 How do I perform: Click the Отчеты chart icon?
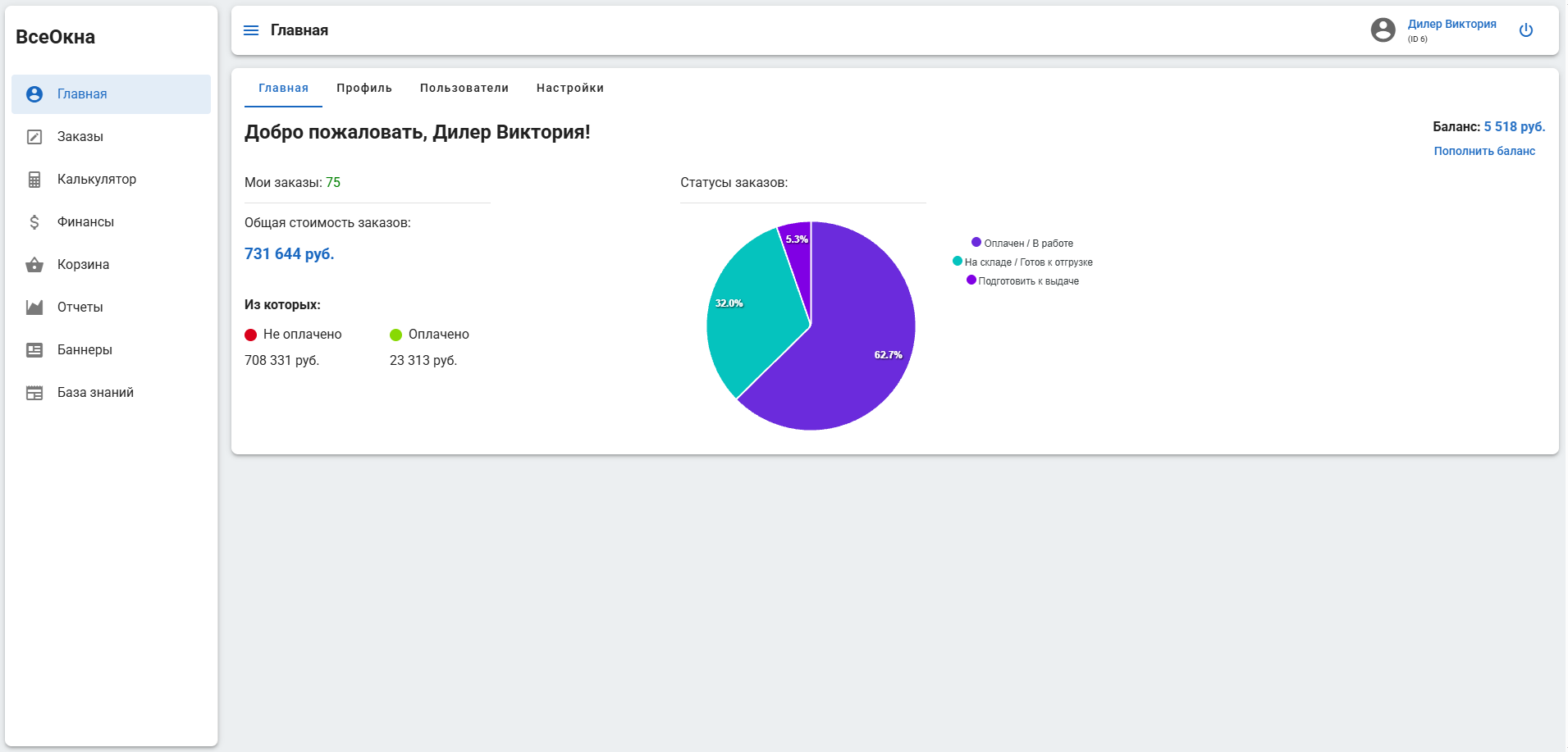click(x=34, y=308)
